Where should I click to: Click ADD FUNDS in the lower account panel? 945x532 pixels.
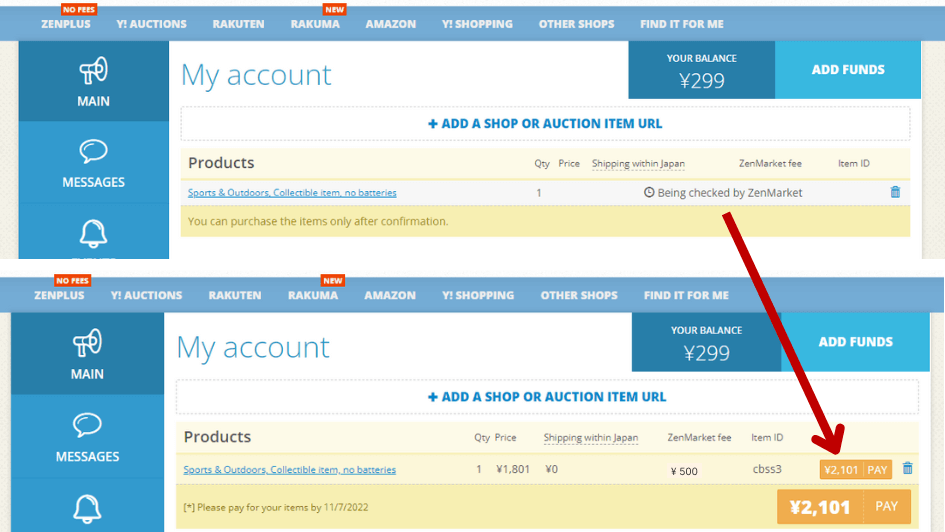coord(855,342)
